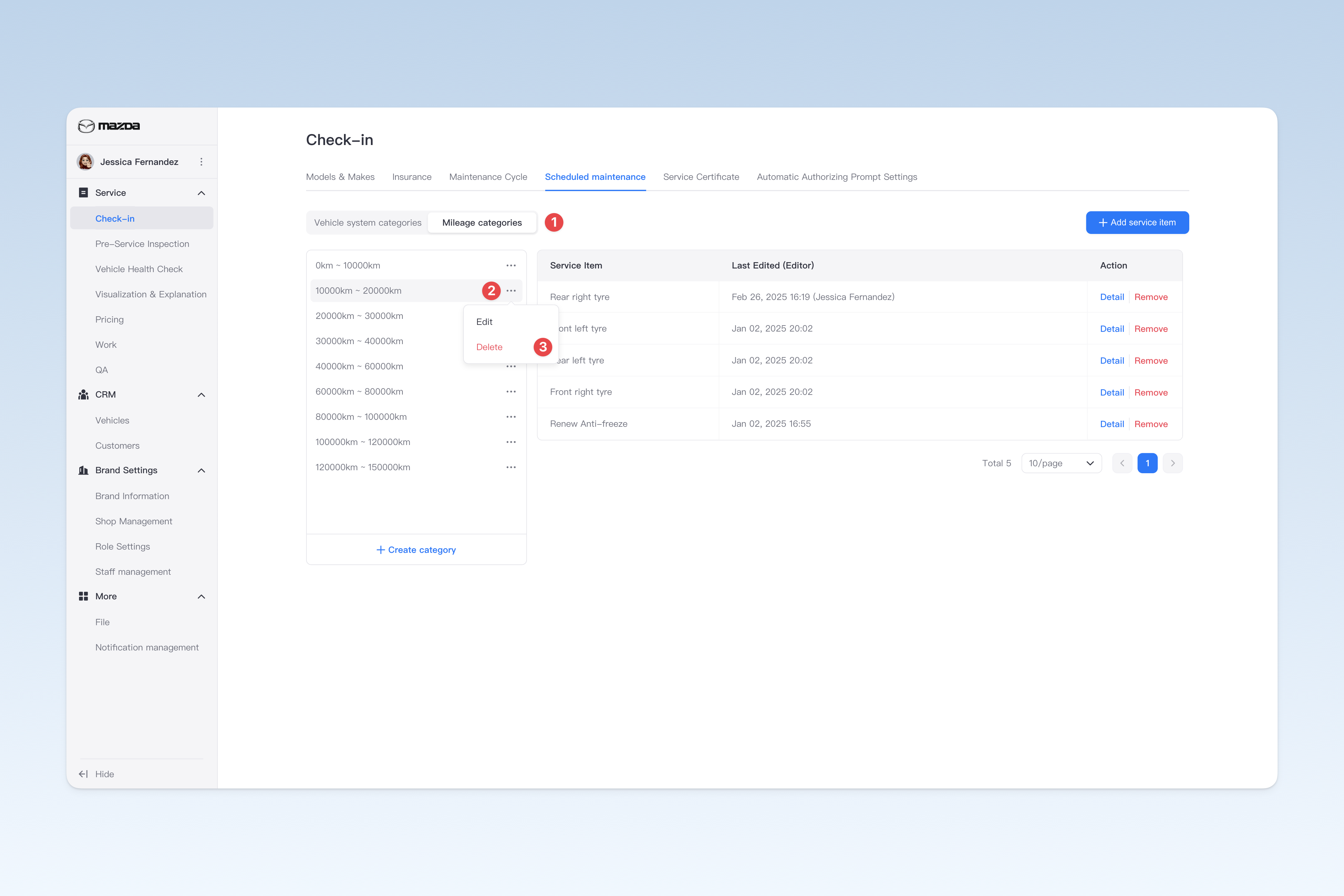Collapse the Service section in sidebar

click(201, 193)
